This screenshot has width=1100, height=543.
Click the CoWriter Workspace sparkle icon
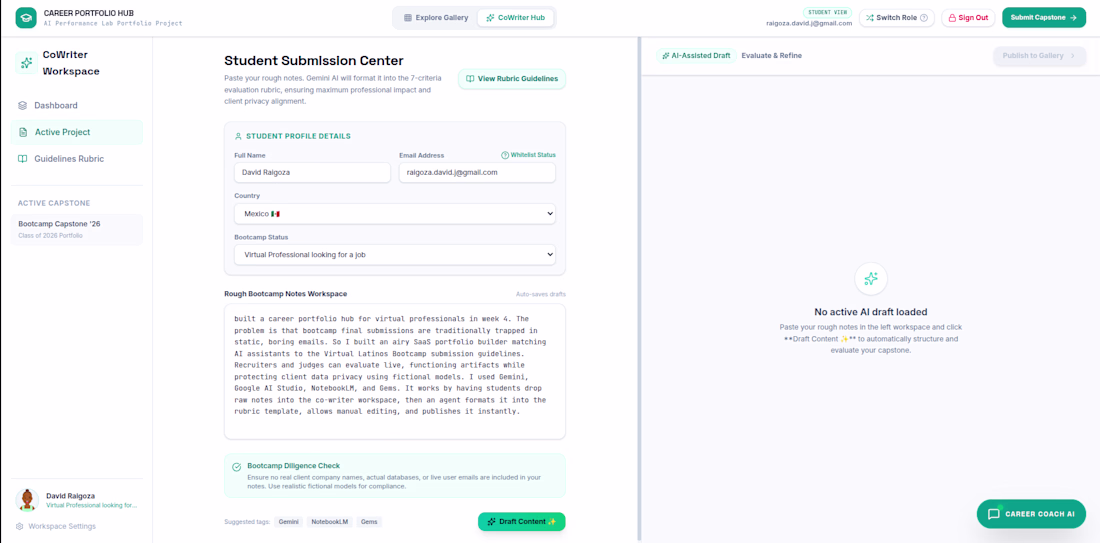pyautogui.click(x=26, y=62)
